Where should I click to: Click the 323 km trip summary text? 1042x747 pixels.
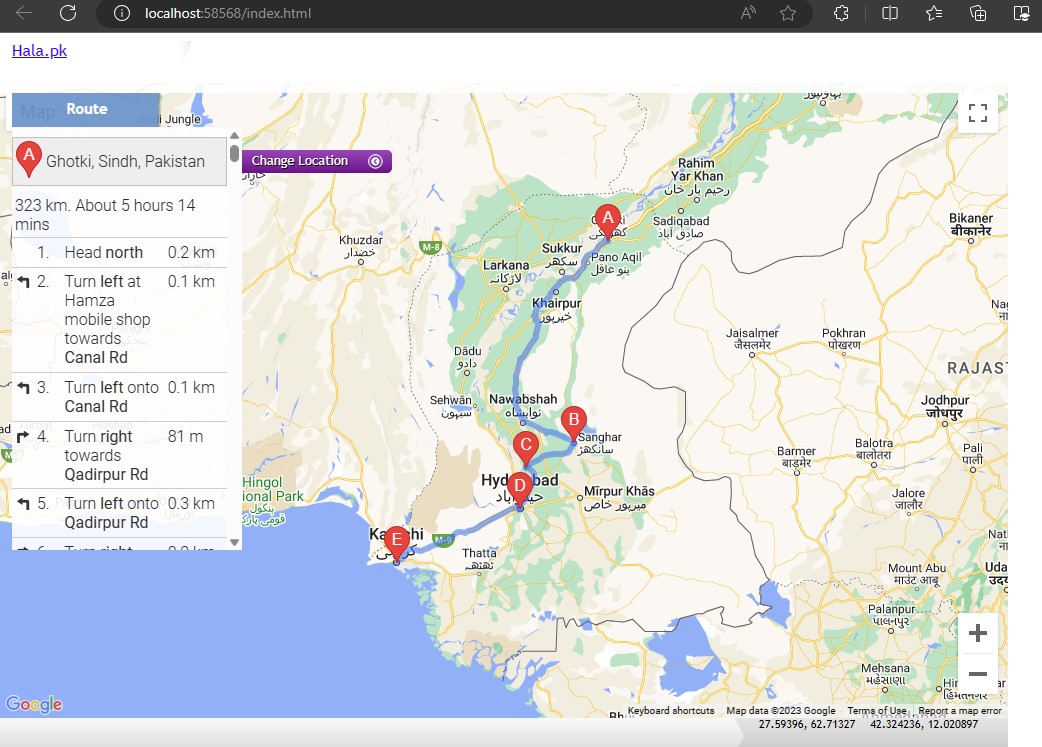coord(105,215)
